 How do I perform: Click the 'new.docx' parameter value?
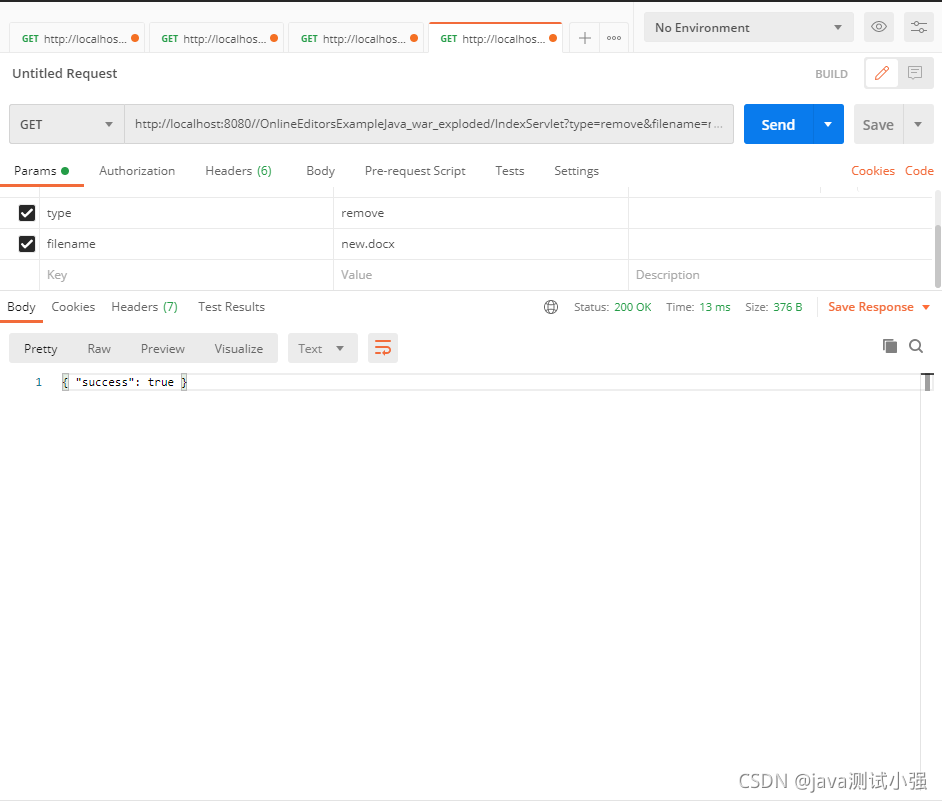point(368,243)
